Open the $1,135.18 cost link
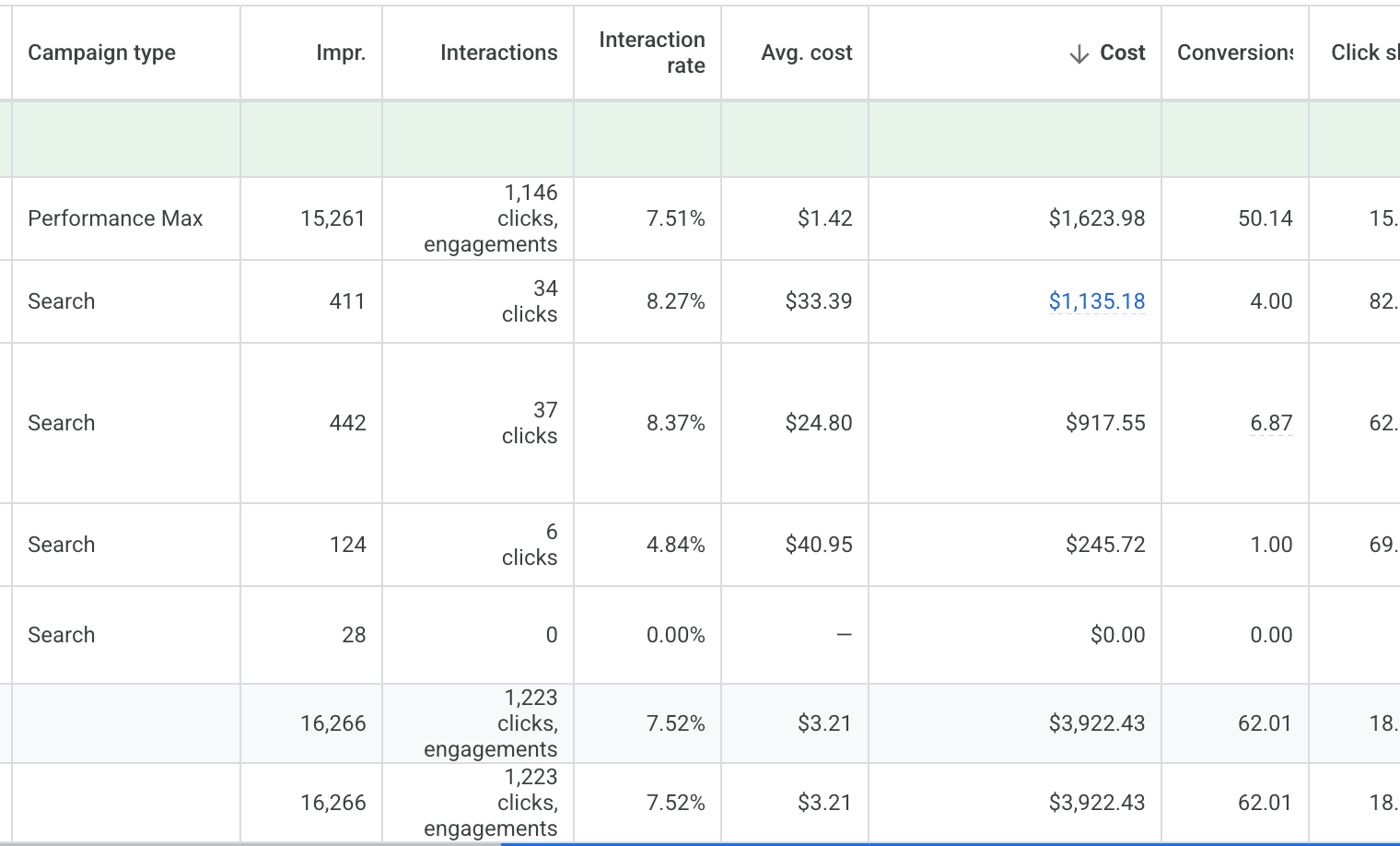This screenshot has width=1400, height=846. pos(1097,301)
